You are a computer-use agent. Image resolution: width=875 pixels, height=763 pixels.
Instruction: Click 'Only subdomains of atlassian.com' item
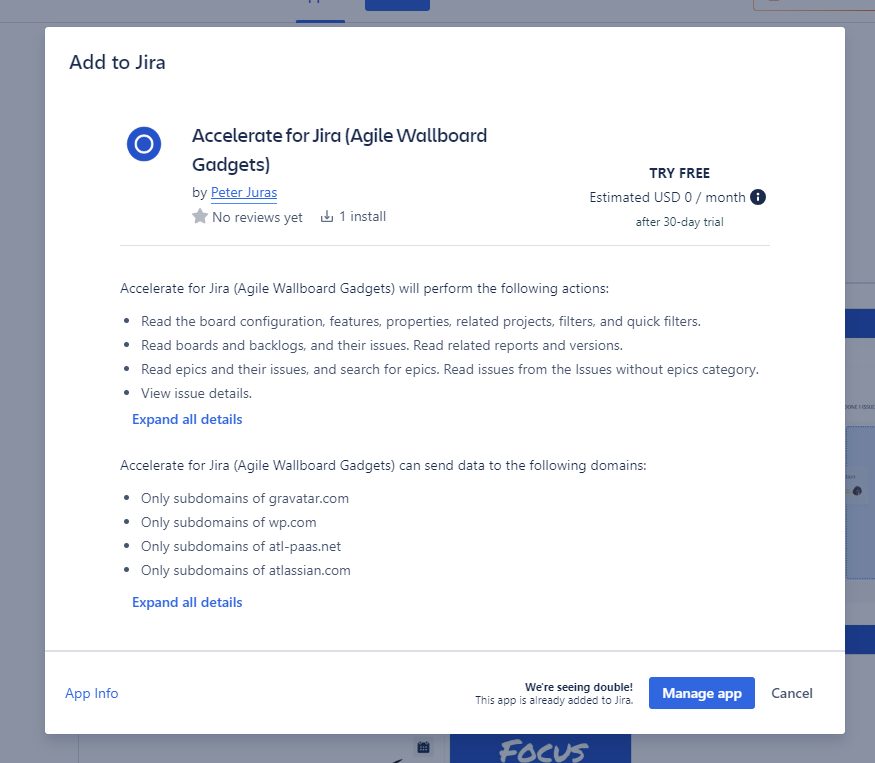coord(246,570)
